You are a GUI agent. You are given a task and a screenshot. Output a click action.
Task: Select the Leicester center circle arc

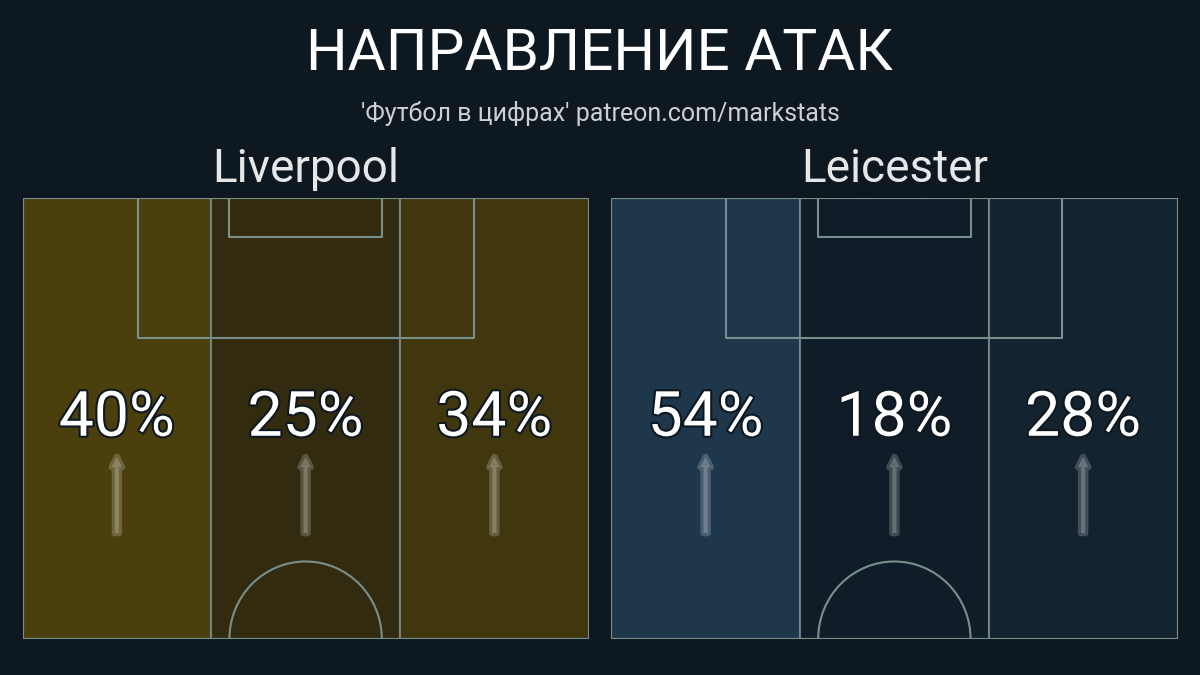coord(894,599)
